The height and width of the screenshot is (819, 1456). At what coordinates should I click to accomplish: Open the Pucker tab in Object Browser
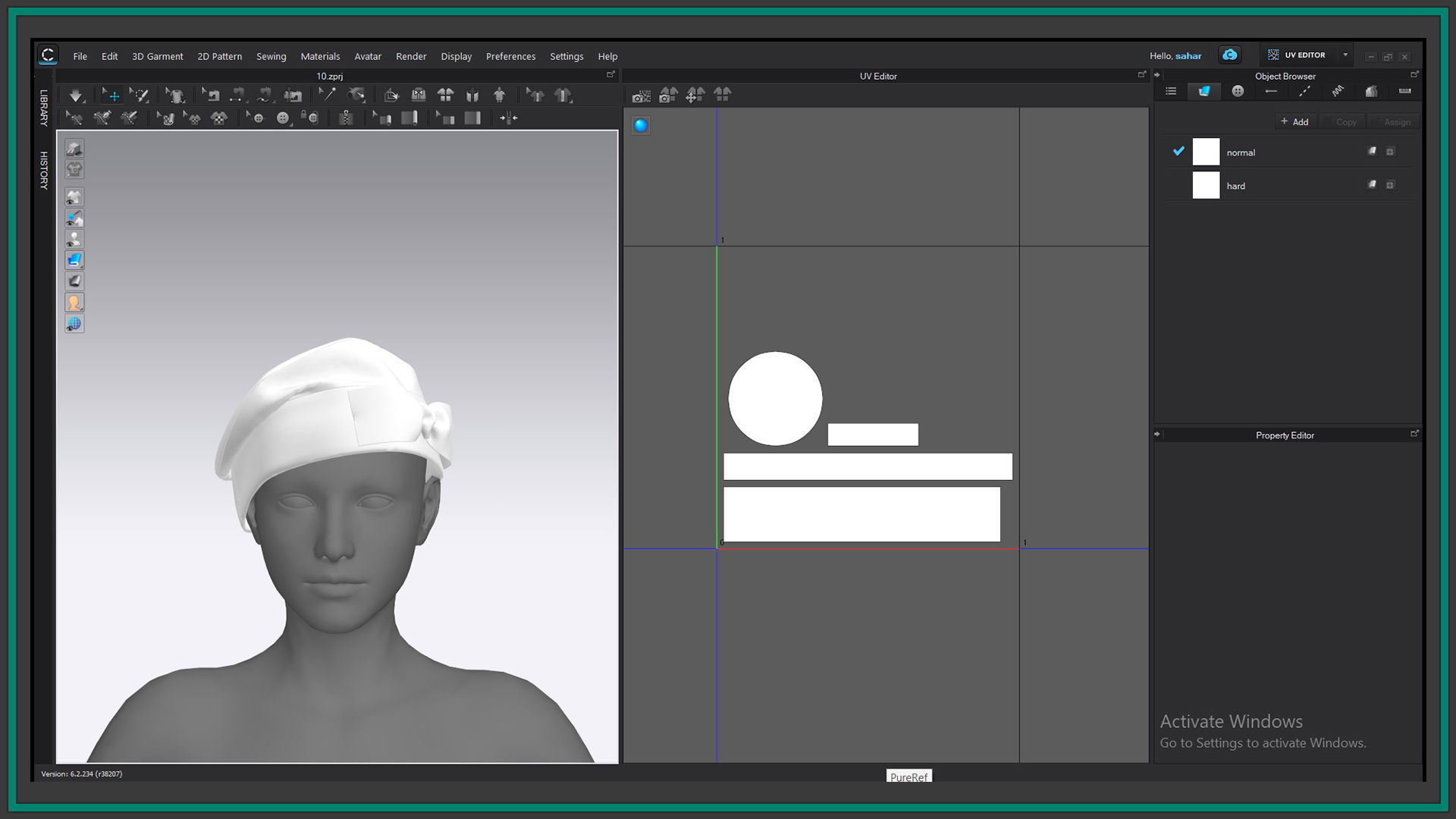(x=1338, y=92)
